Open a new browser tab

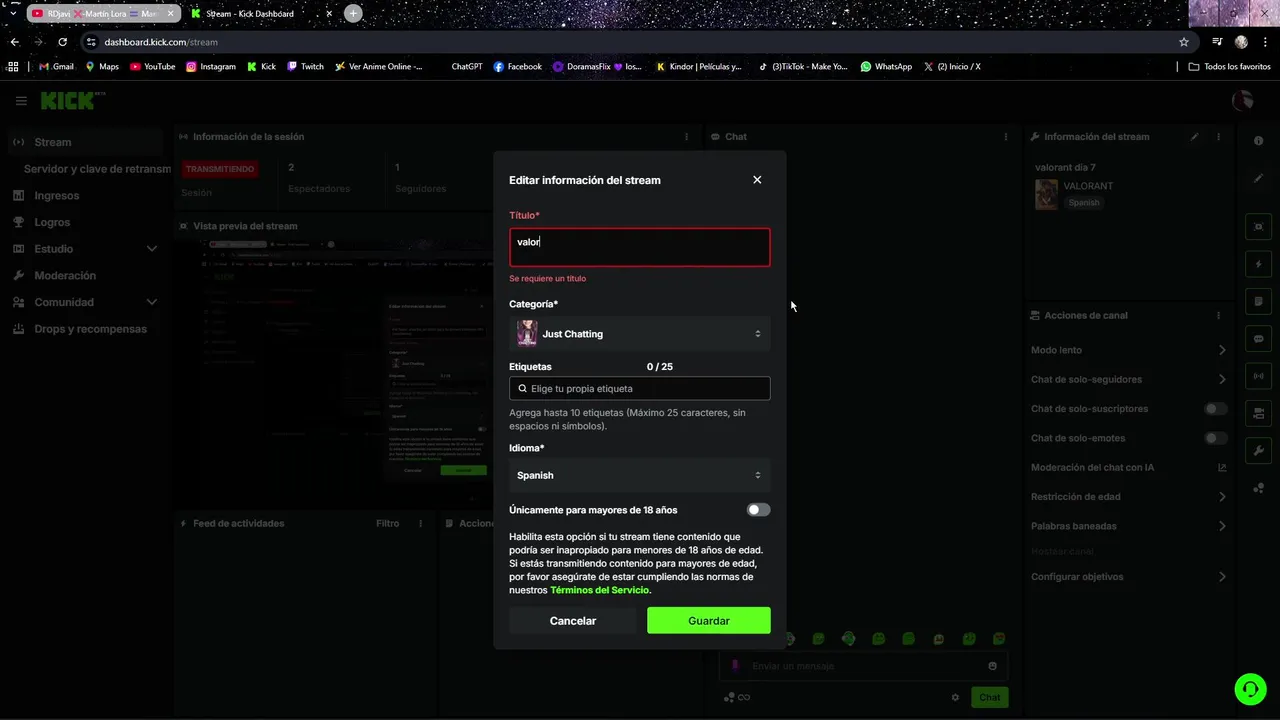coord(353,14)
